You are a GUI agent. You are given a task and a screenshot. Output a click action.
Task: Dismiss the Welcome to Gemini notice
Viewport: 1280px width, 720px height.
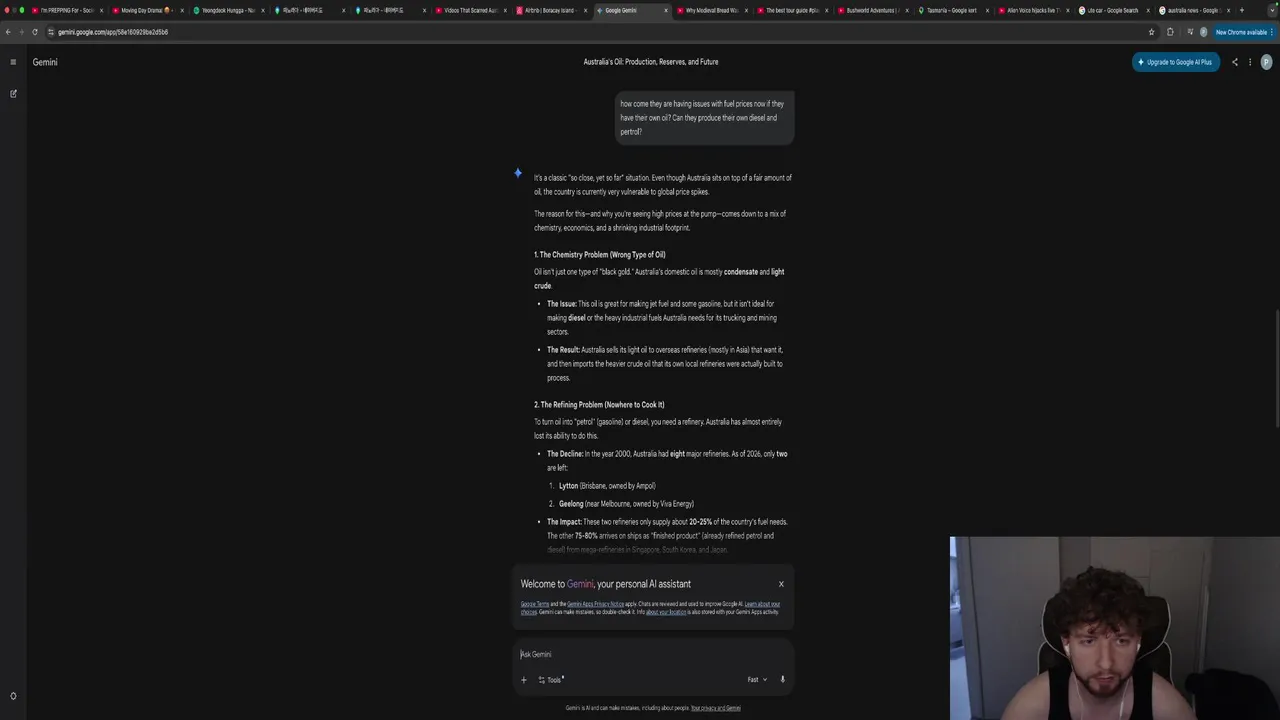tap(781, 584)
